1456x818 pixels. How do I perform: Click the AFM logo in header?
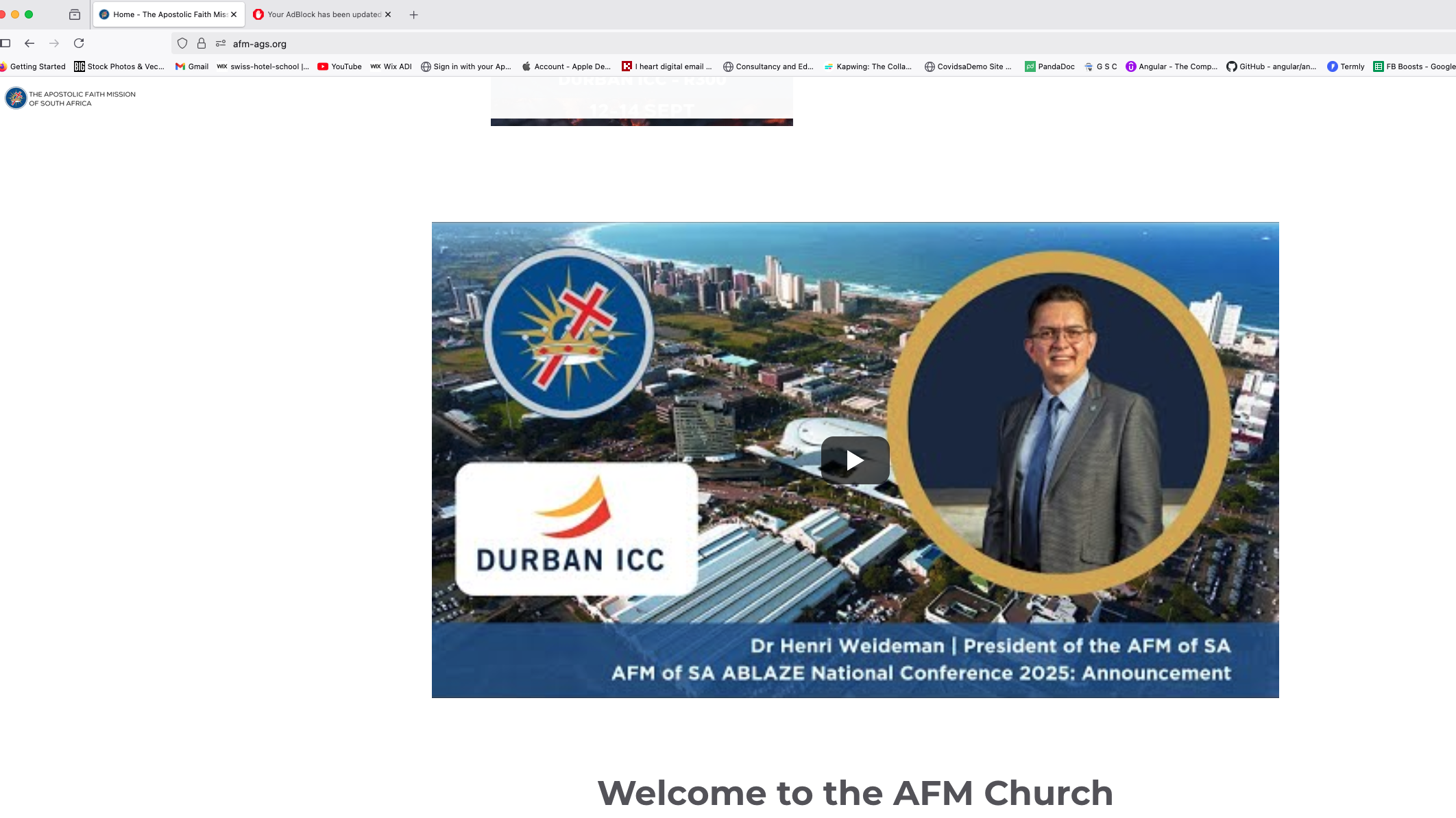pyautogui.click(x=71, y=98)
